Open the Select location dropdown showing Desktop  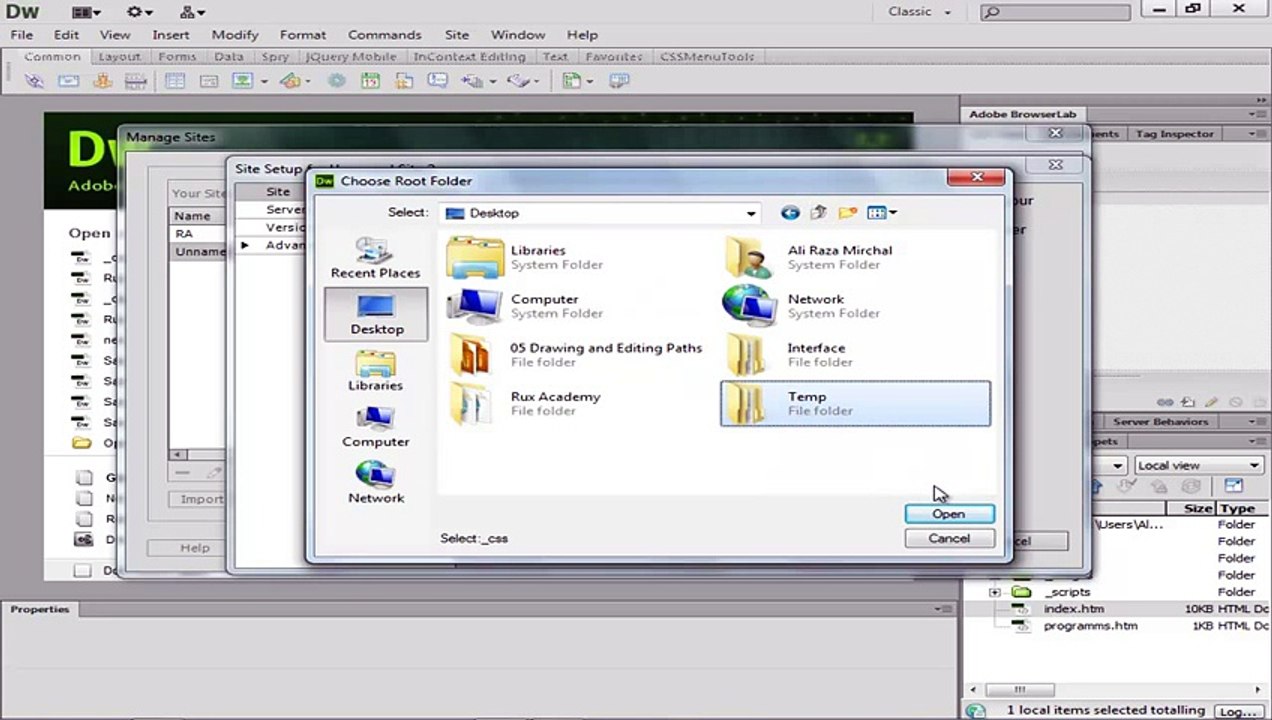[x=600, y=213]
